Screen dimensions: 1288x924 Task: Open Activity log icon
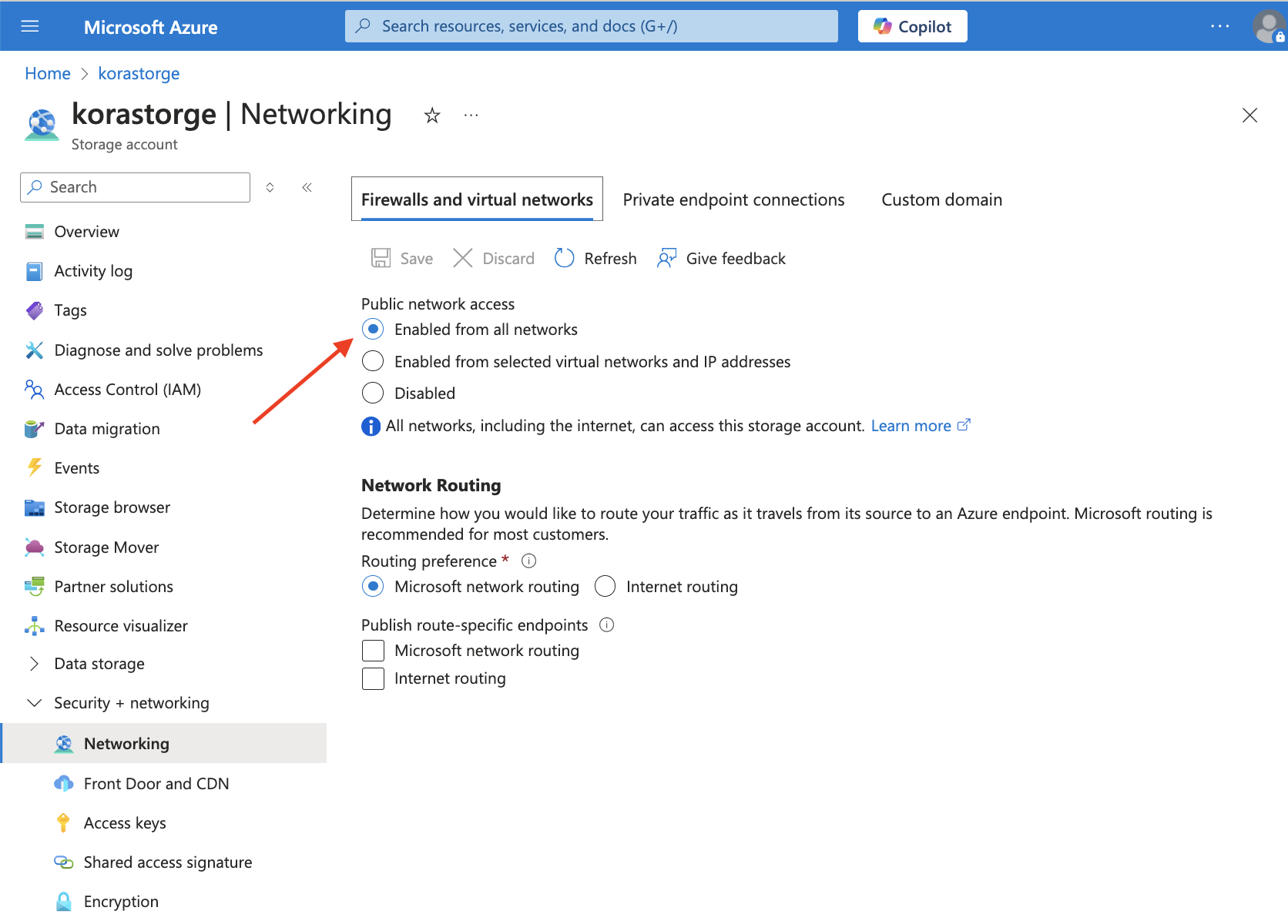click(35, 271)
